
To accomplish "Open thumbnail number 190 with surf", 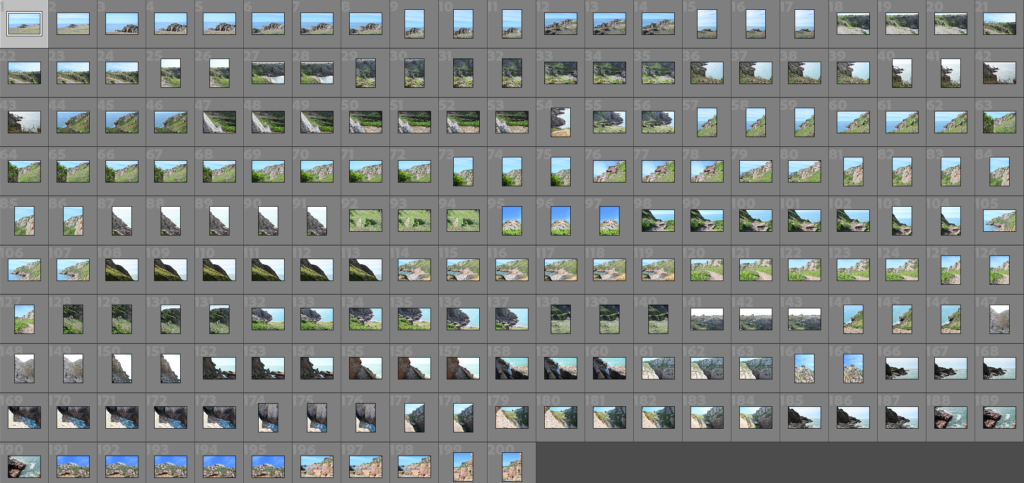I will pos(24,466).
